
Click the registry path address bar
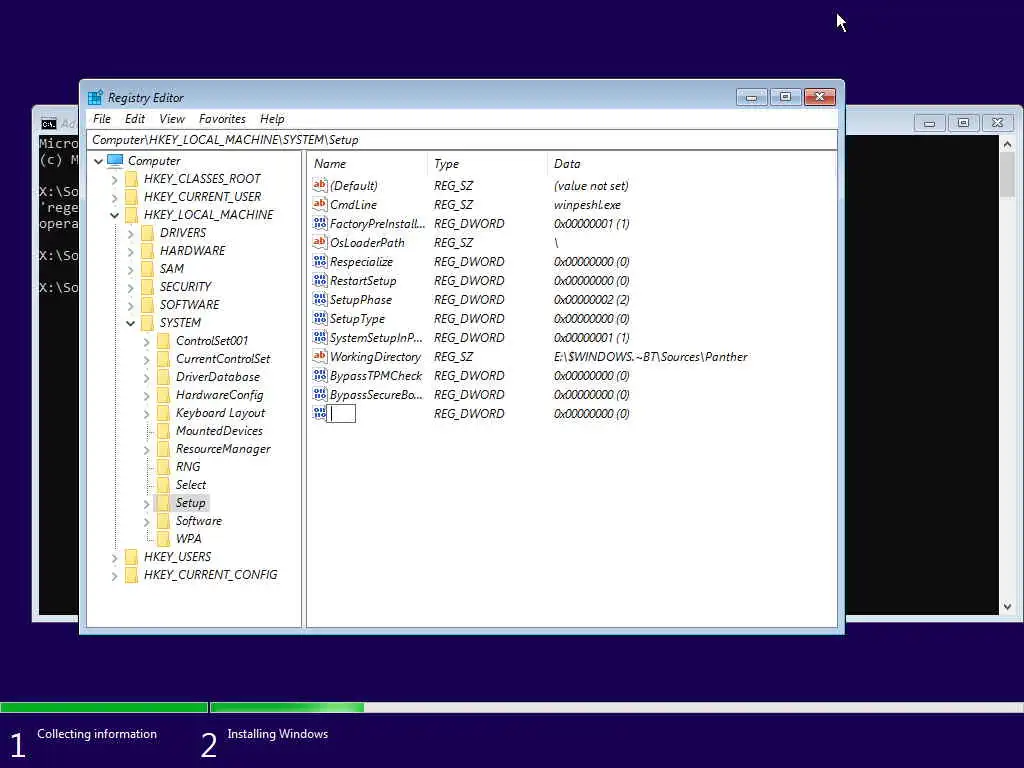(x=462, y=140)
